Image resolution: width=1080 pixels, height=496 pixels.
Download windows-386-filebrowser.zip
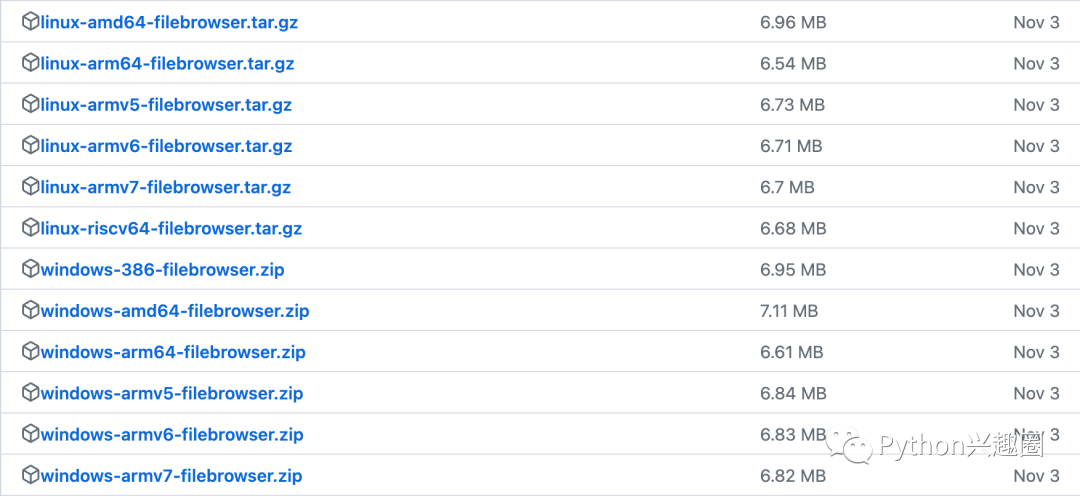(163, 270)
